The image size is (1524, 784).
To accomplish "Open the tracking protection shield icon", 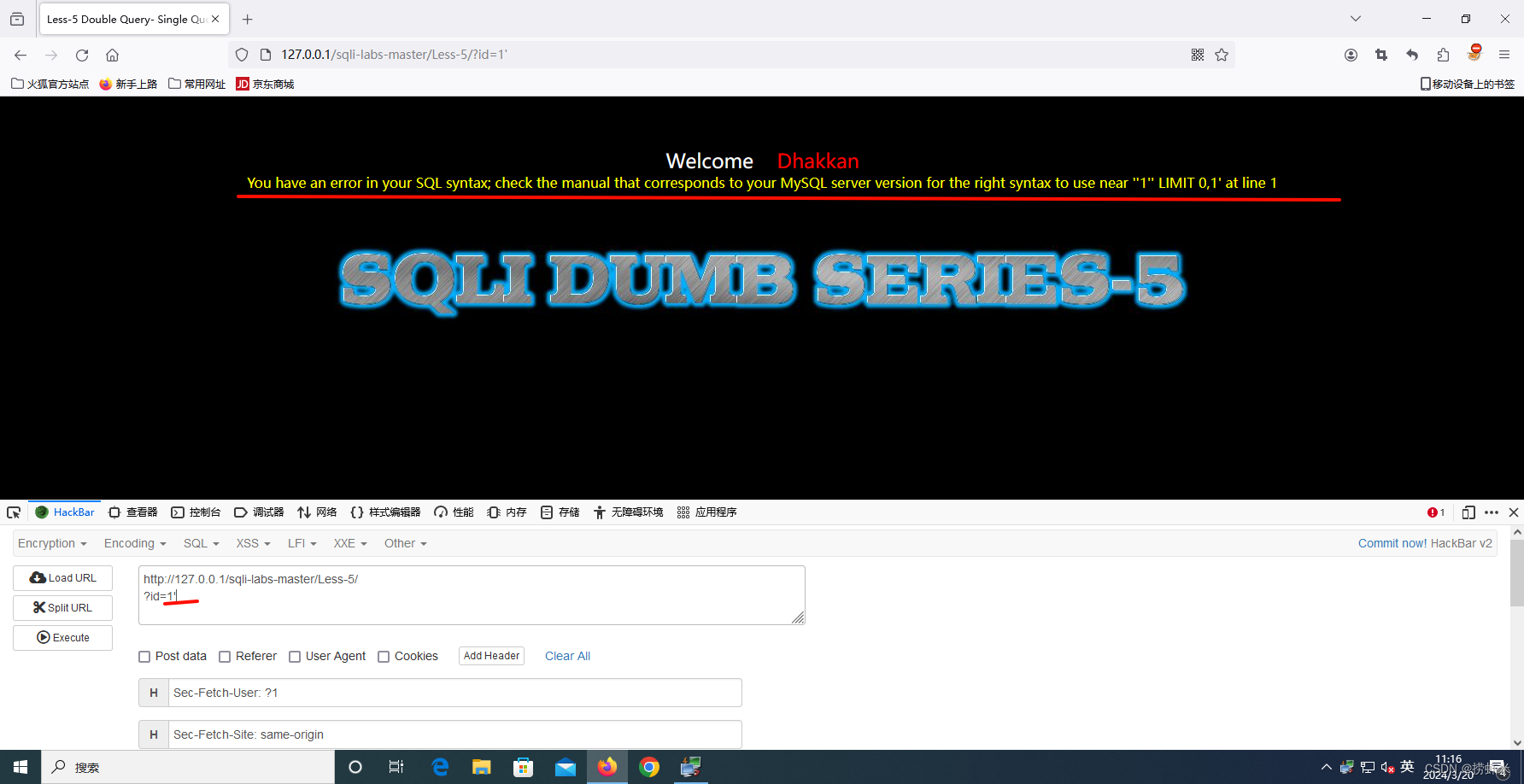I will coord(242,54).
